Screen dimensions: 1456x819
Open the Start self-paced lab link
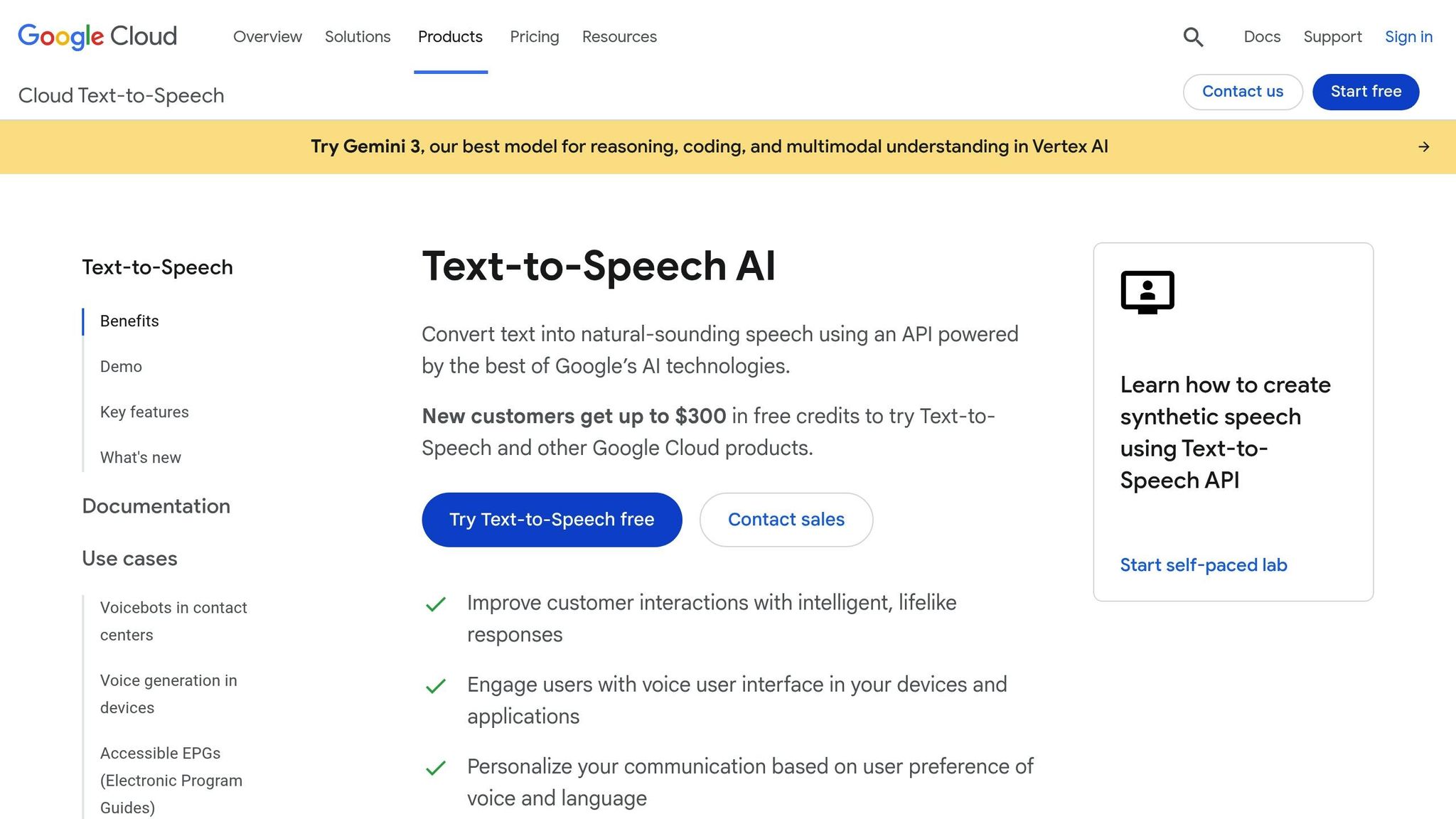coord(1203,565)
